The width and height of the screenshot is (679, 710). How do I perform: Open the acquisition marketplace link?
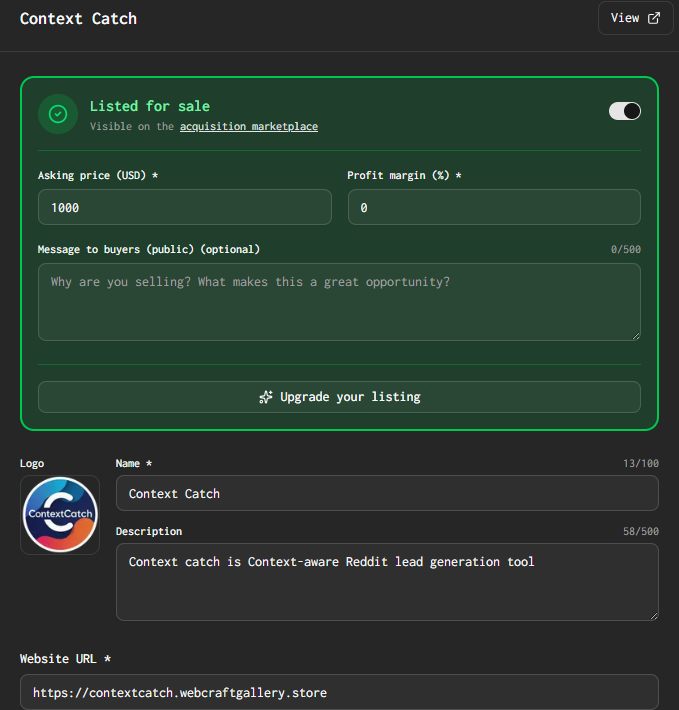pyautogui.click(x=249, y=126)
